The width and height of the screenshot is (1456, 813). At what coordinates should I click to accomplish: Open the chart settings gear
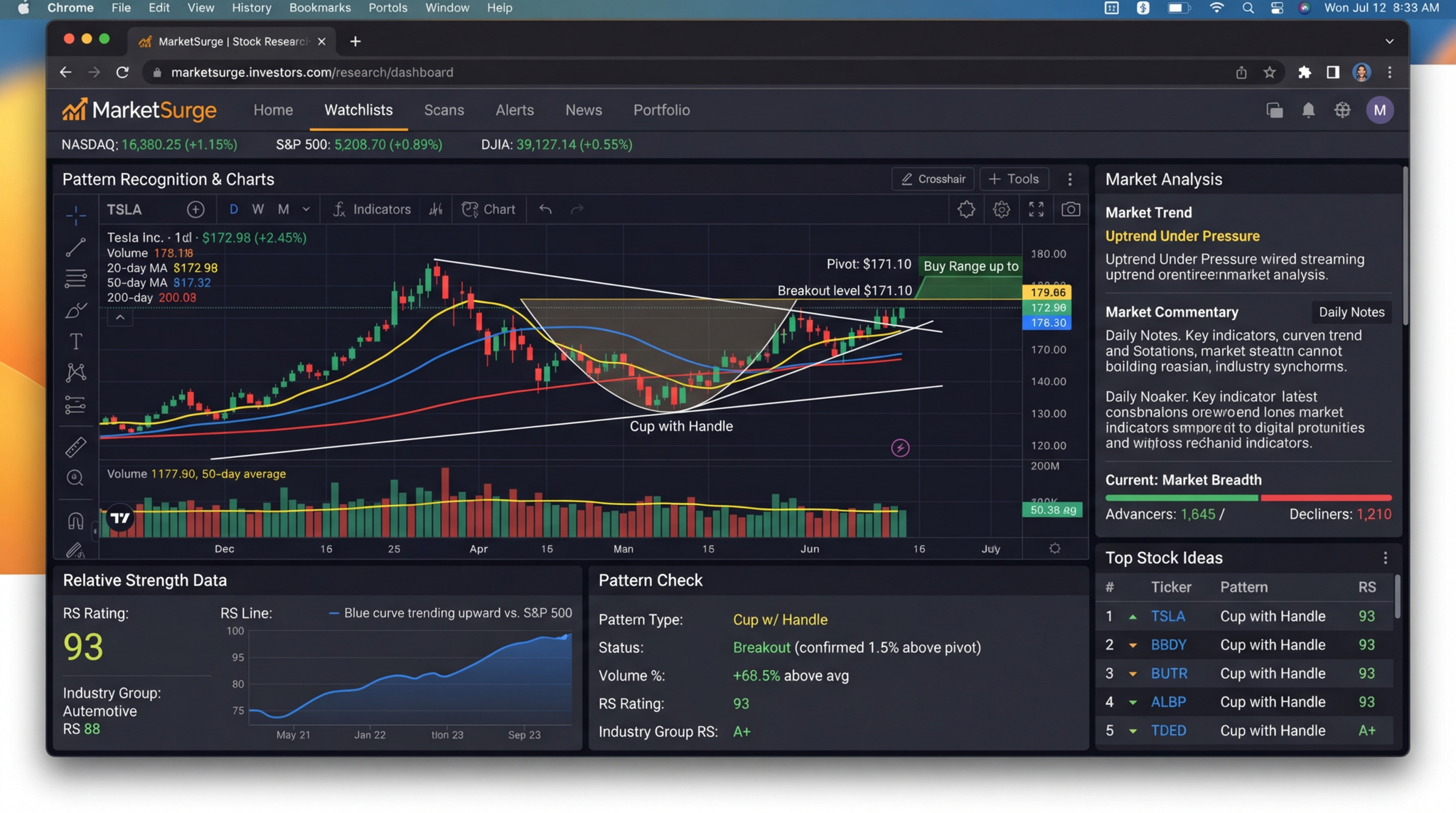tap(1002, 209)
